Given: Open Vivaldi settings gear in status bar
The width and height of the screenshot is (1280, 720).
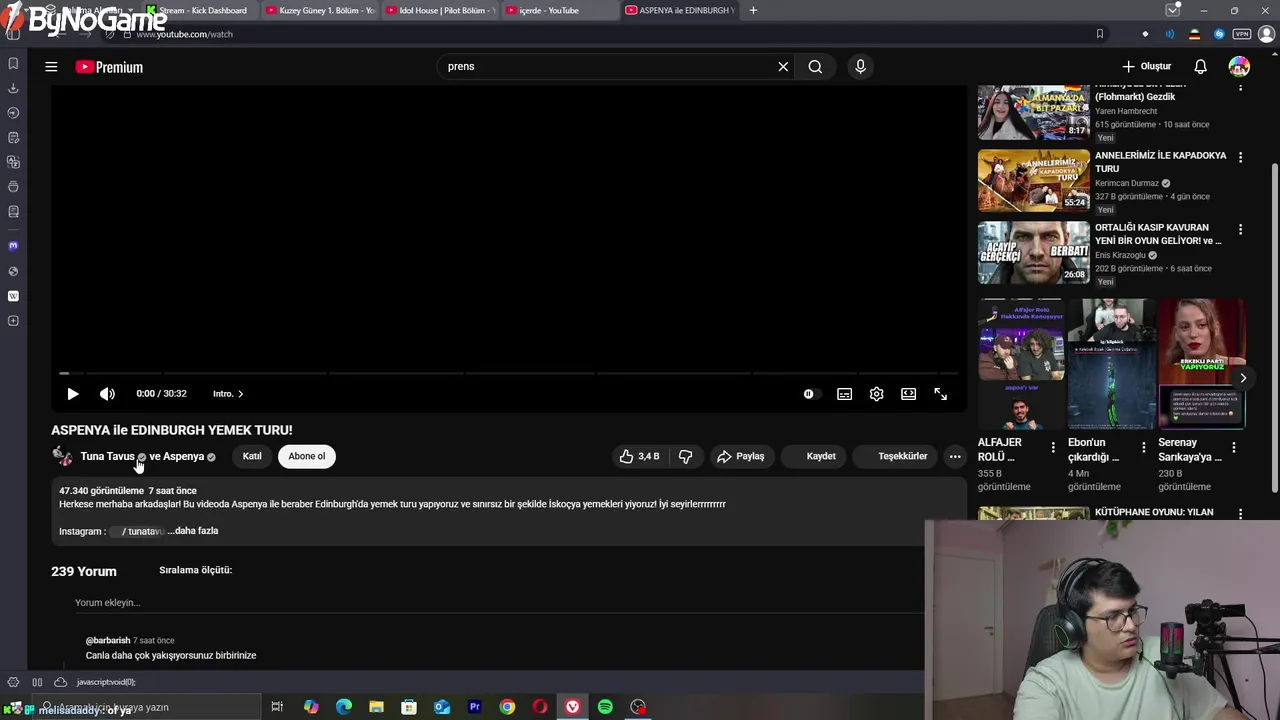Looking at the screenshot, I should click(x=13, y=682).
